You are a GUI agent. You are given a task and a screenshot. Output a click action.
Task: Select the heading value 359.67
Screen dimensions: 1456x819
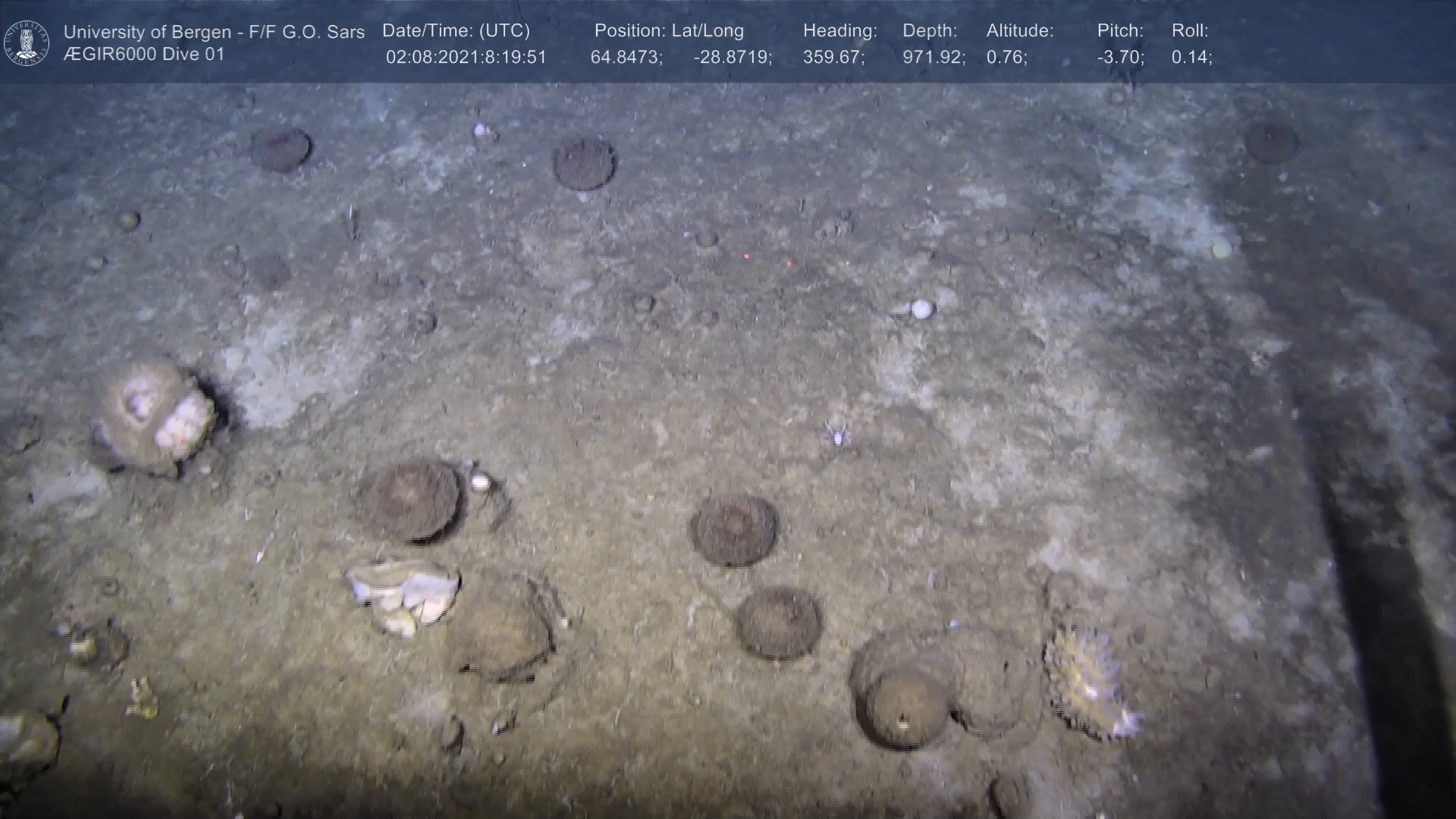pos(833,58)
